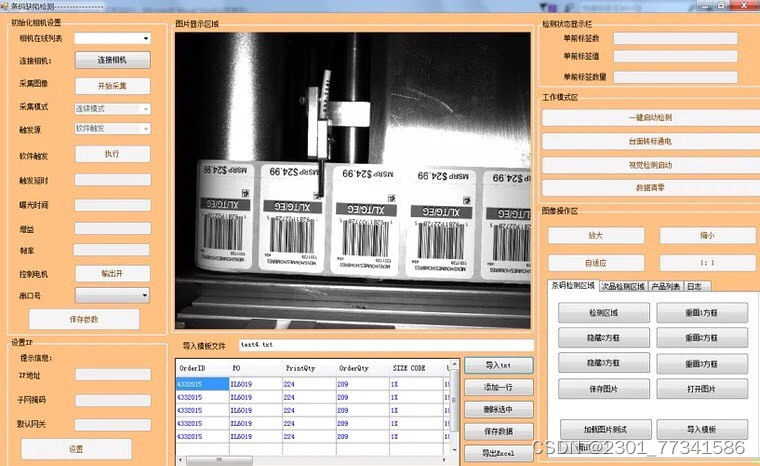Click the 缩小 zoom out button
Screen dimensions: 760x466
(x=708, y=236)
